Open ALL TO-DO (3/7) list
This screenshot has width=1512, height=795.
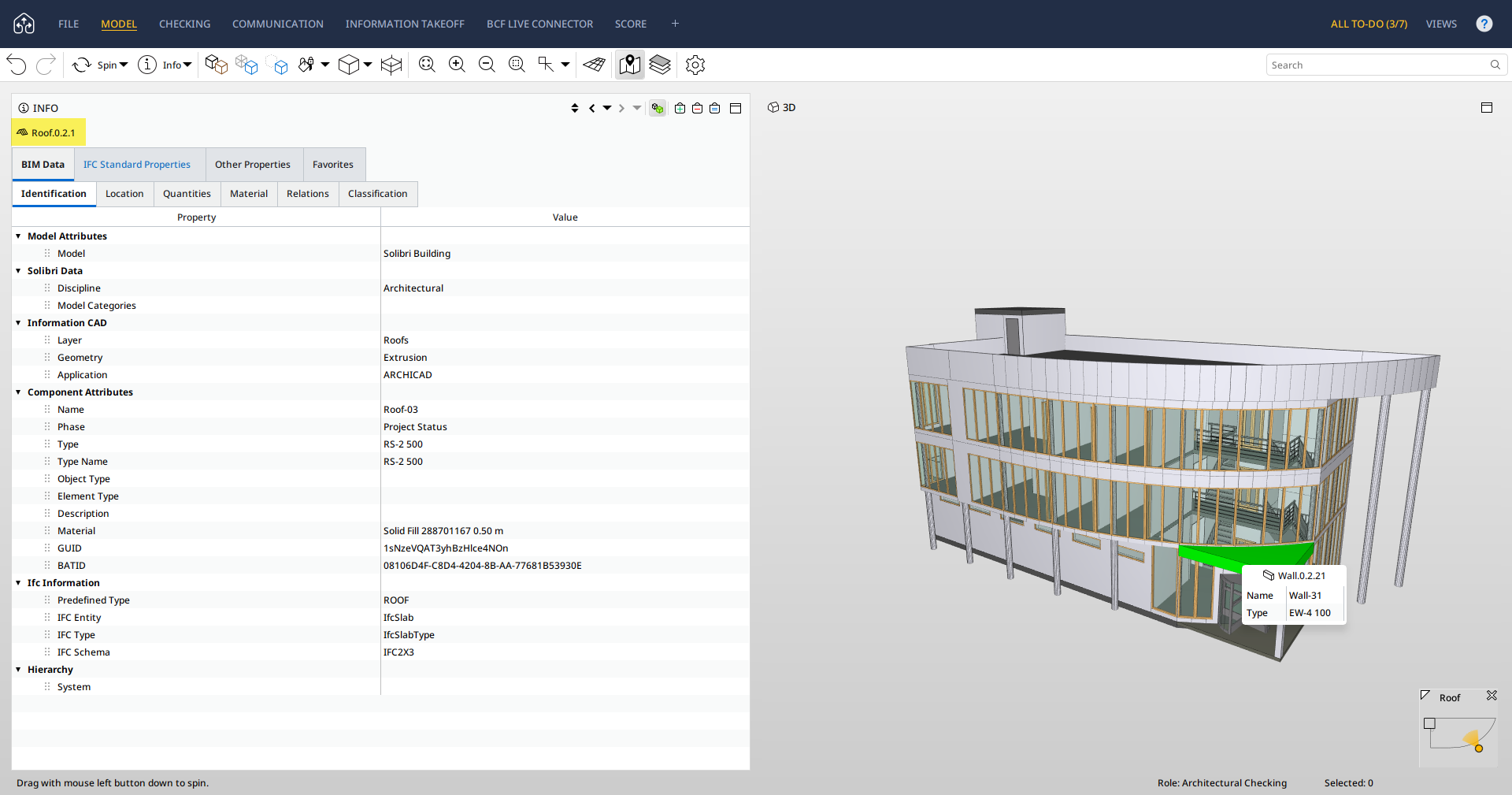click(1369, 24)
